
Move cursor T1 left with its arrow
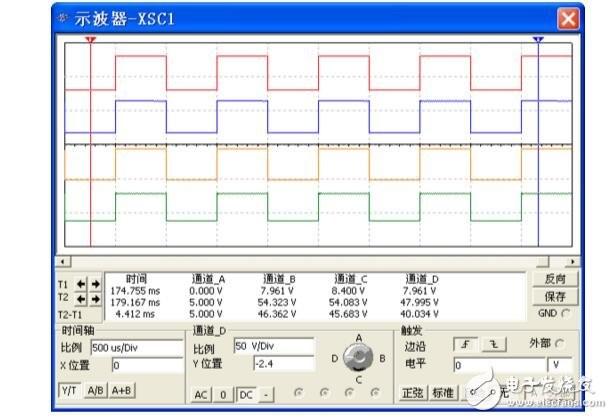point(81,284)
